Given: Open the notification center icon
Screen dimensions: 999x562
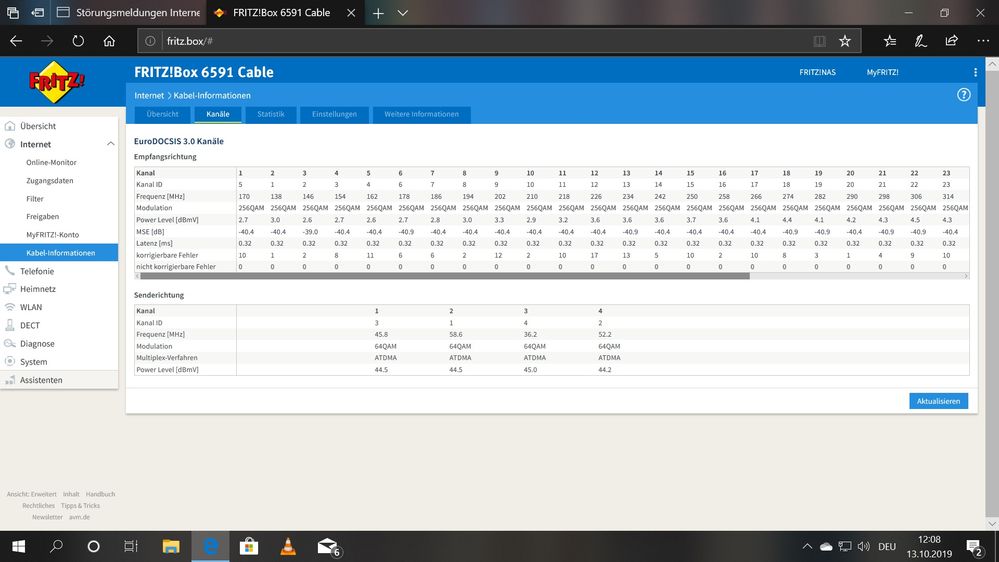Looking at the screenshot, I should 974,547.
